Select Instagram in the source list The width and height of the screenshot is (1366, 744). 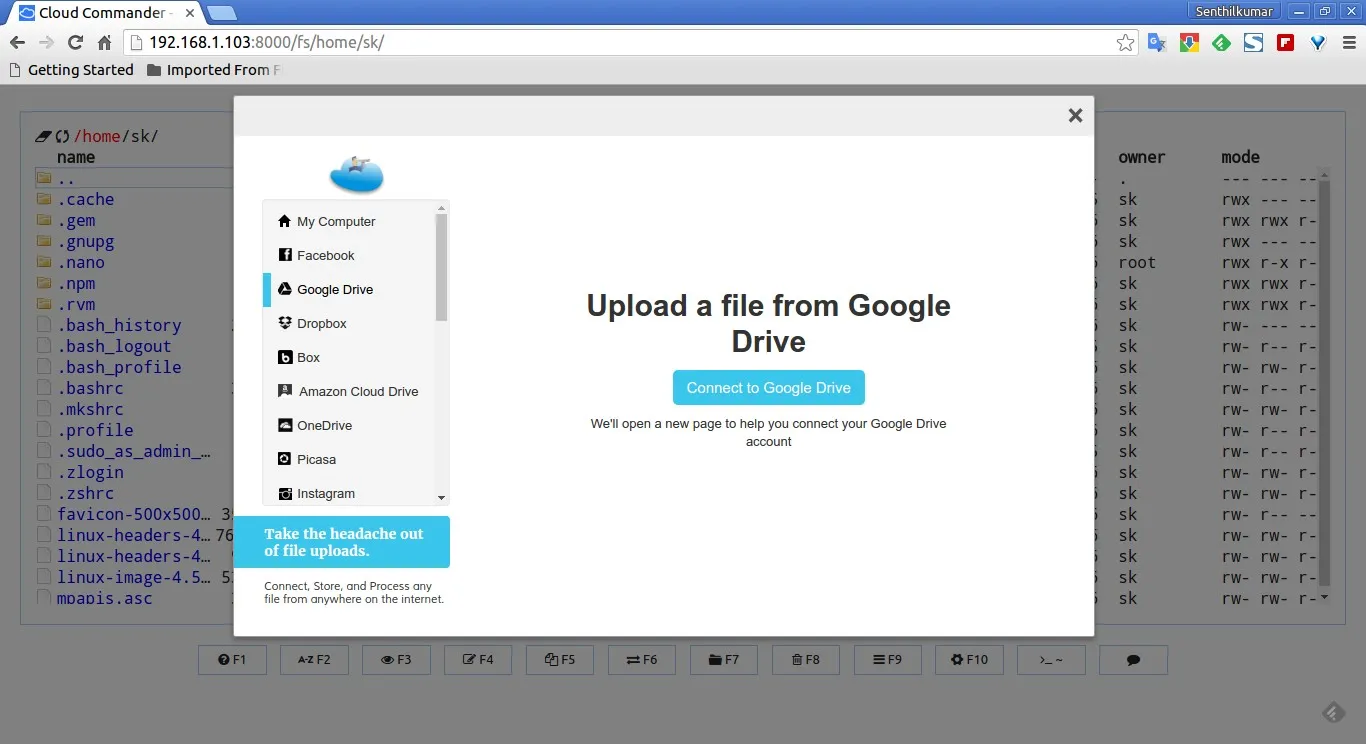[325, 493]
